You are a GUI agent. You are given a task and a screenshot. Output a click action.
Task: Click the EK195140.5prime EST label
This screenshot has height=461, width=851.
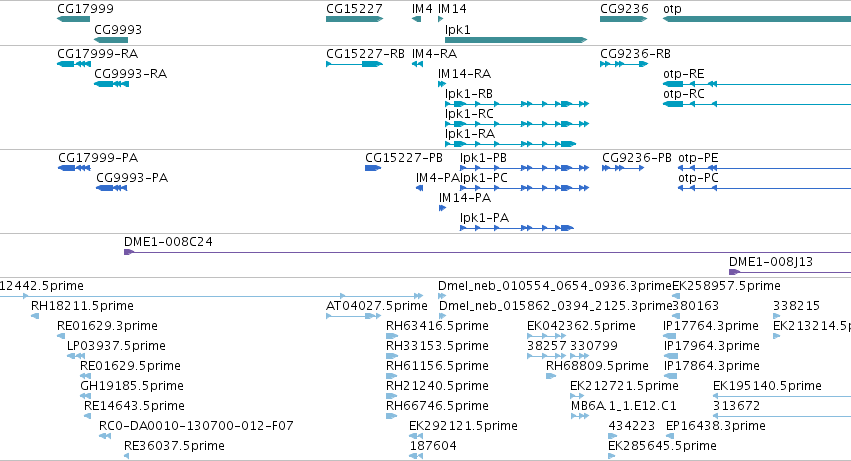click(x=767, y=386)
